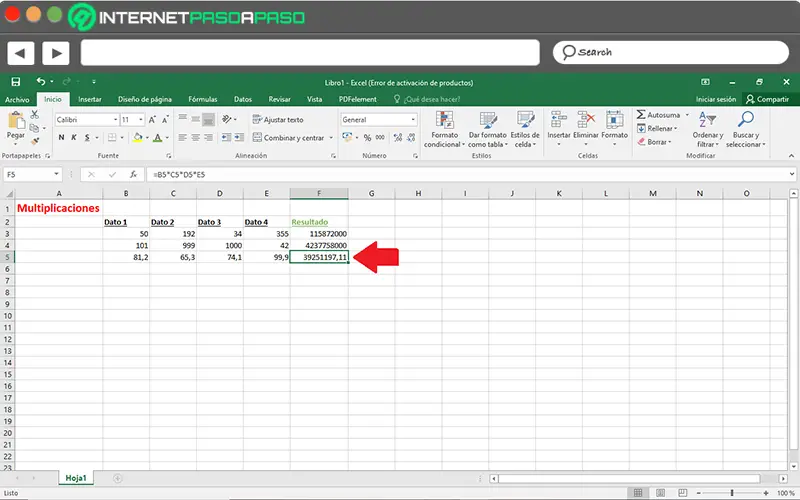Open the Borrar eraser dropdown
The width and height of the screenshot is (800, 500).
[x=654, y=142]
